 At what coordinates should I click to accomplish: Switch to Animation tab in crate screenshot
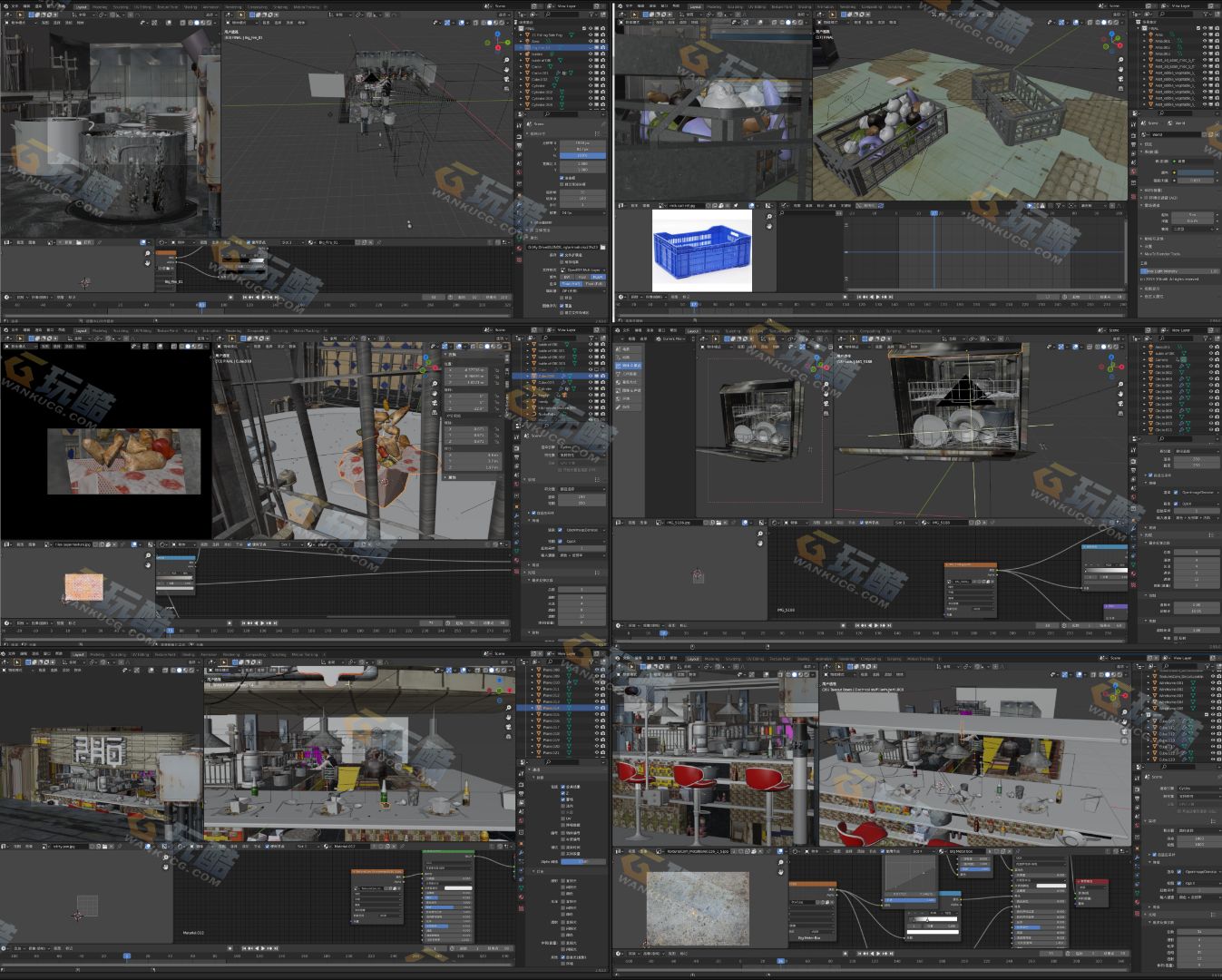pyautogui.click(x=825, y=6)
